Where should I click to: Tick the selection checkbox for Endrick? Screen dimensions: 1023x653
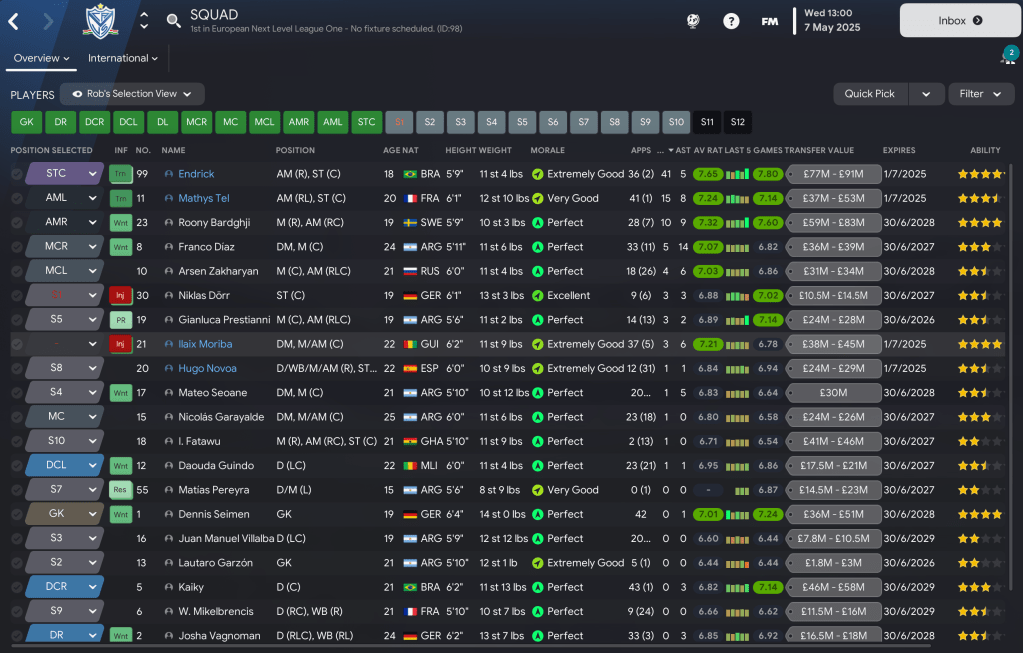[17, 174]
